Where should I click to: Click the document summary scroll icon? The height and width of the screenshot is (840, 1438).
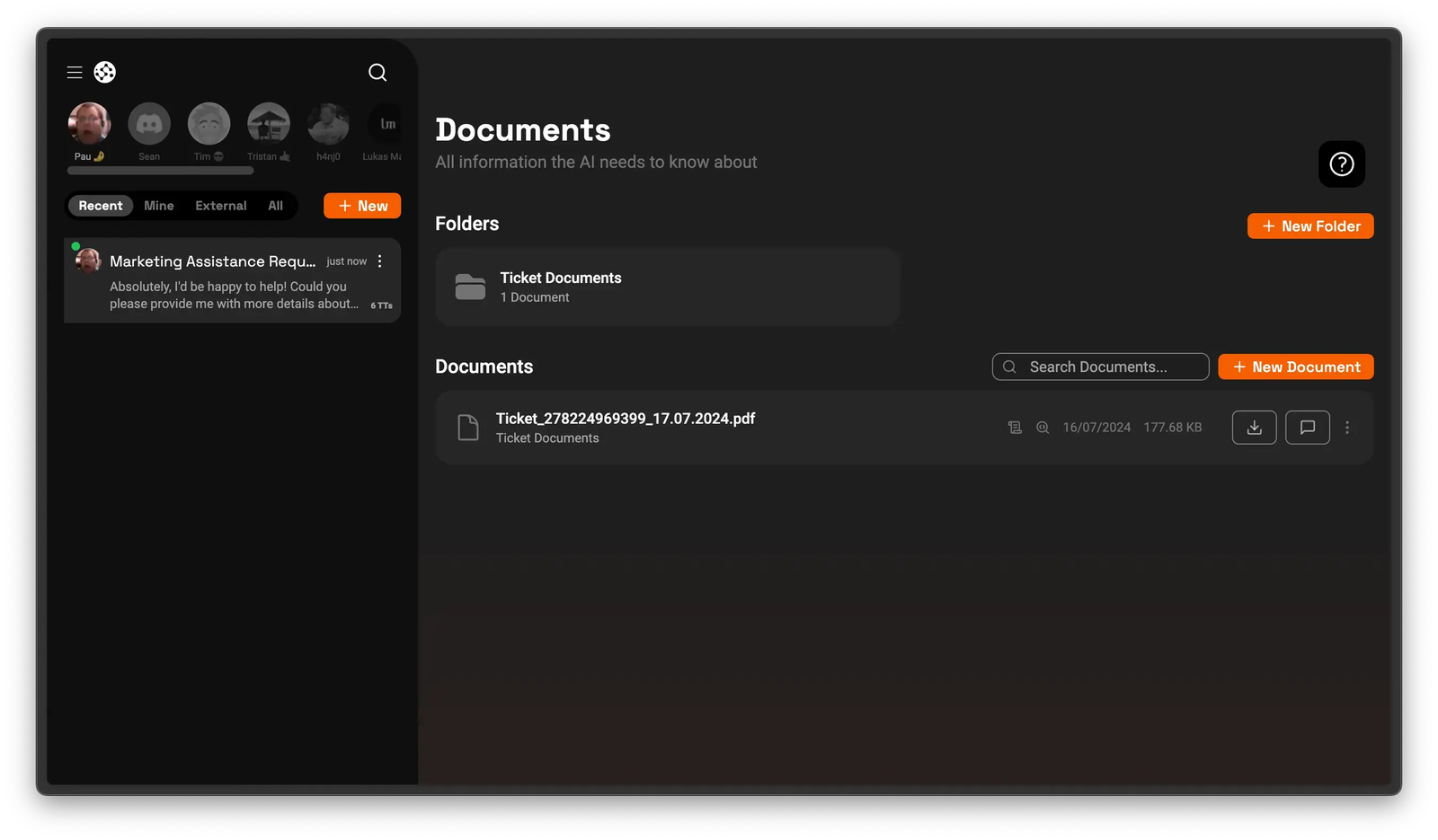coord(1015,428)
